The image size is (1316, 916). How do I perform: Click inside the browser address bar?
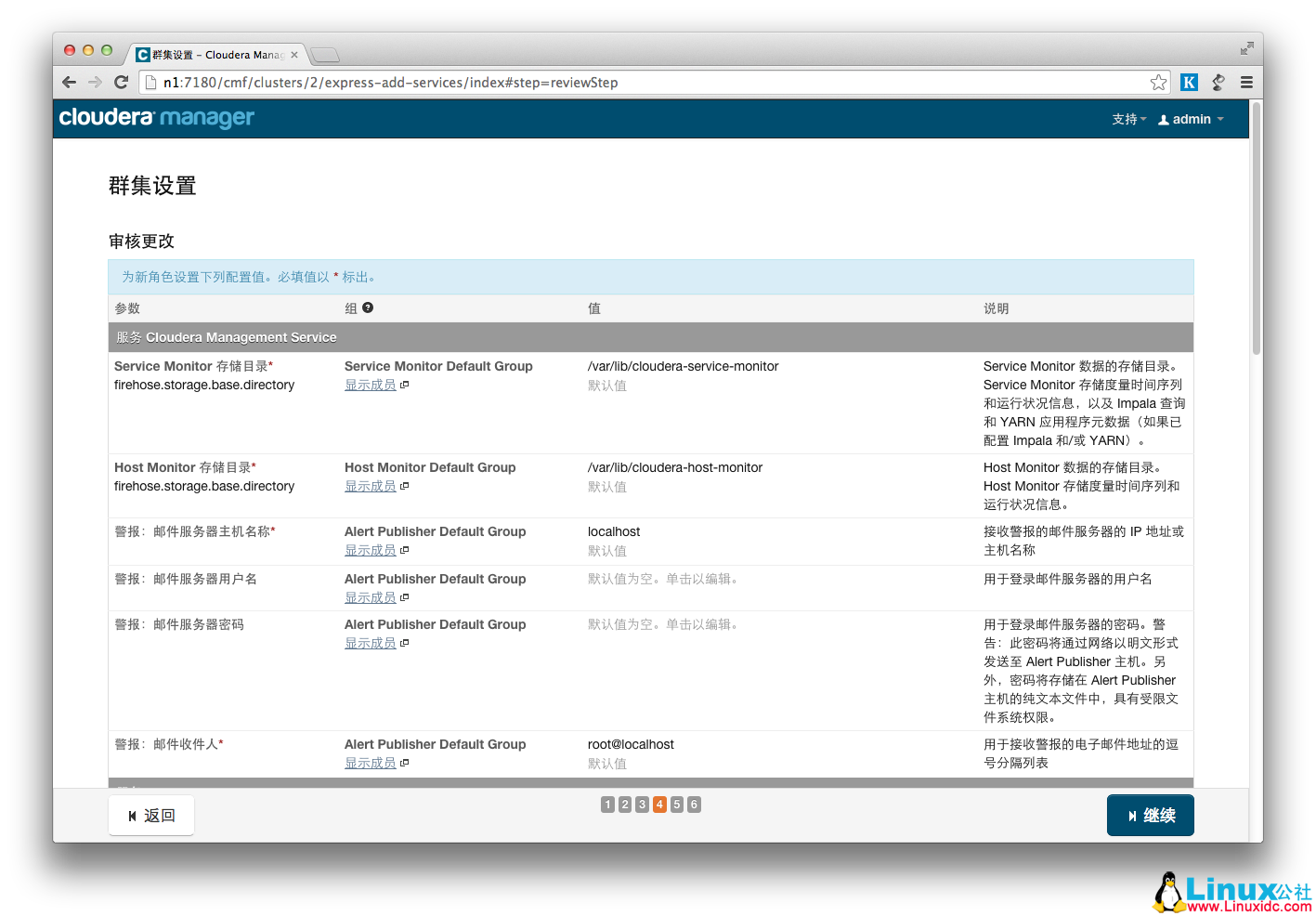[557, 82]
